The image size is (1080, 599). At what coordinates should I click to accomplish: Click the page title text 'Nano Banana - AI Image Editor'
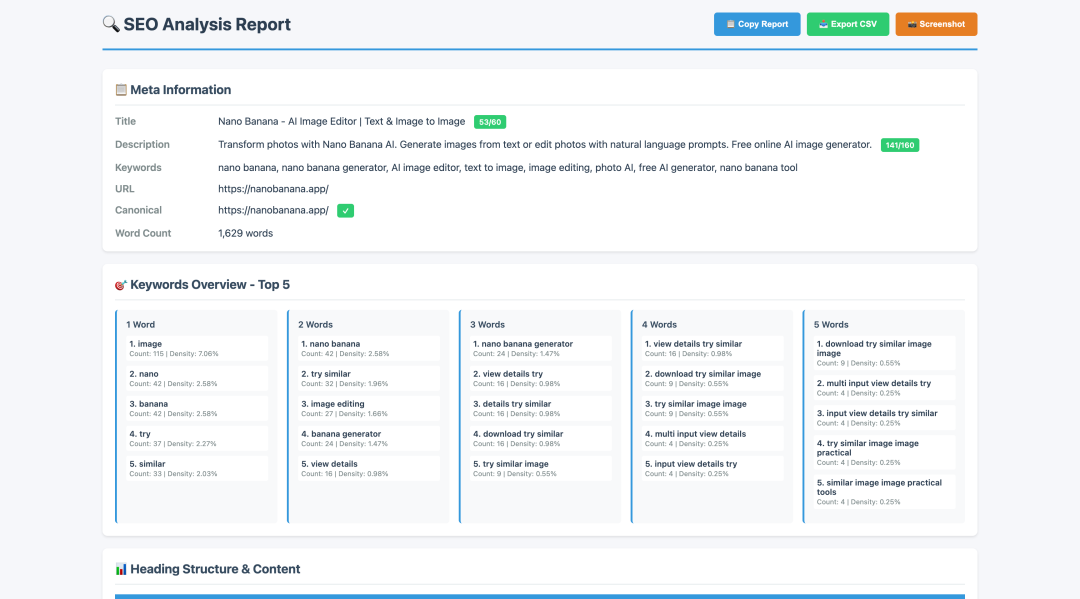(342, 121)
